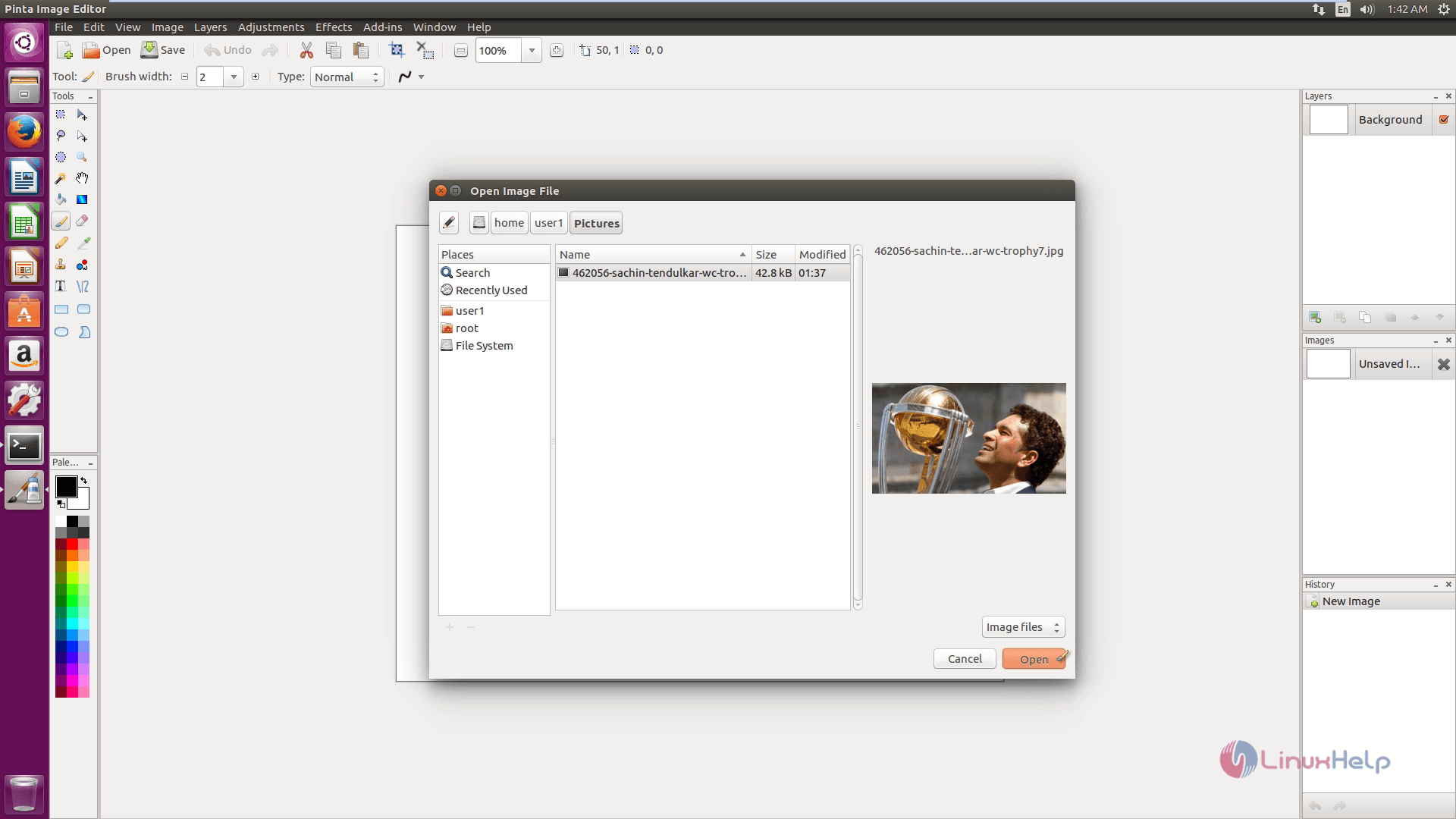
Task: Click the home path breadcrumb button
Action: coord(509,223)
